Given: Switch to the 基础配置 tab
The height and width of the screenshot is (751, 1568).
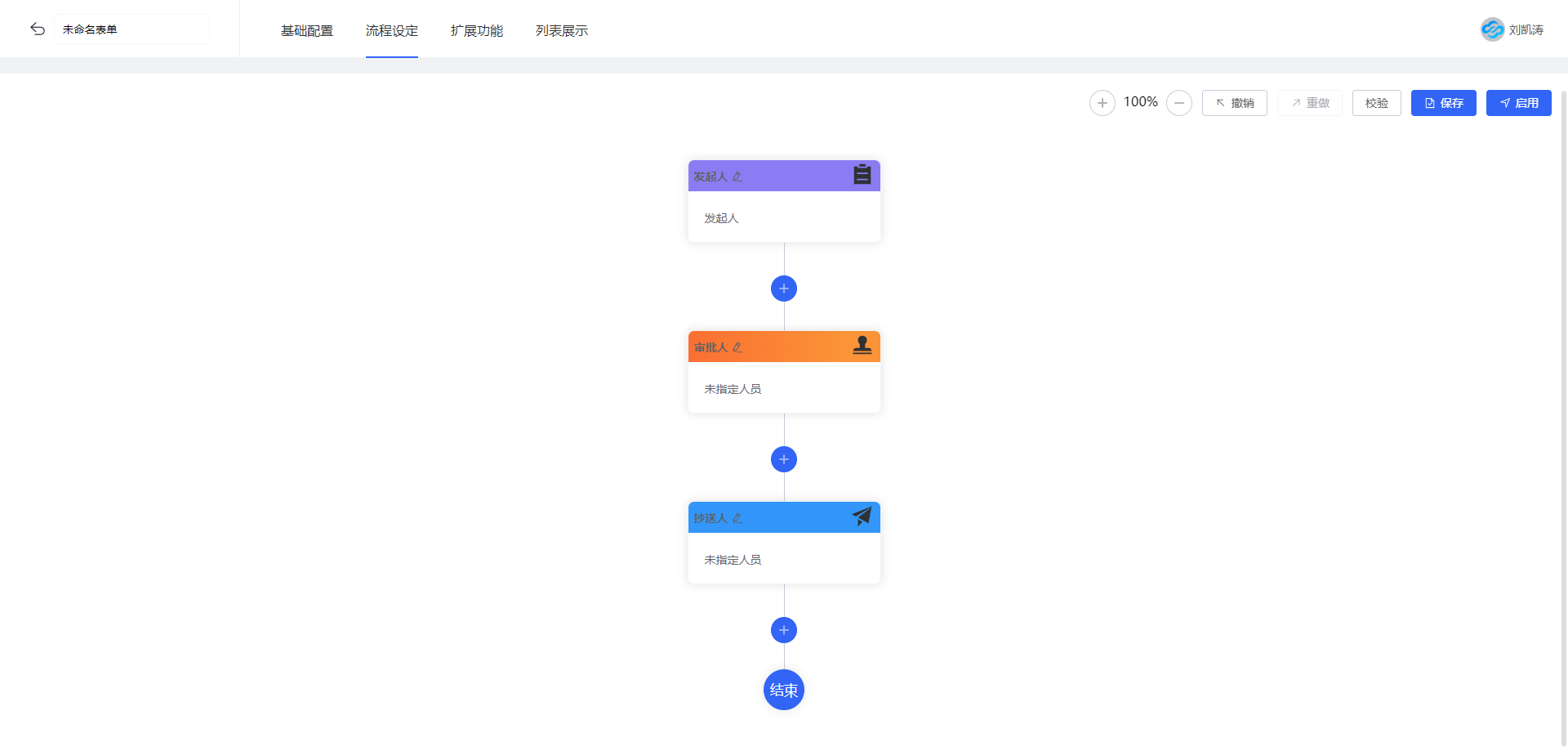Looking at the screenshot, I should [x=307, y=30].
